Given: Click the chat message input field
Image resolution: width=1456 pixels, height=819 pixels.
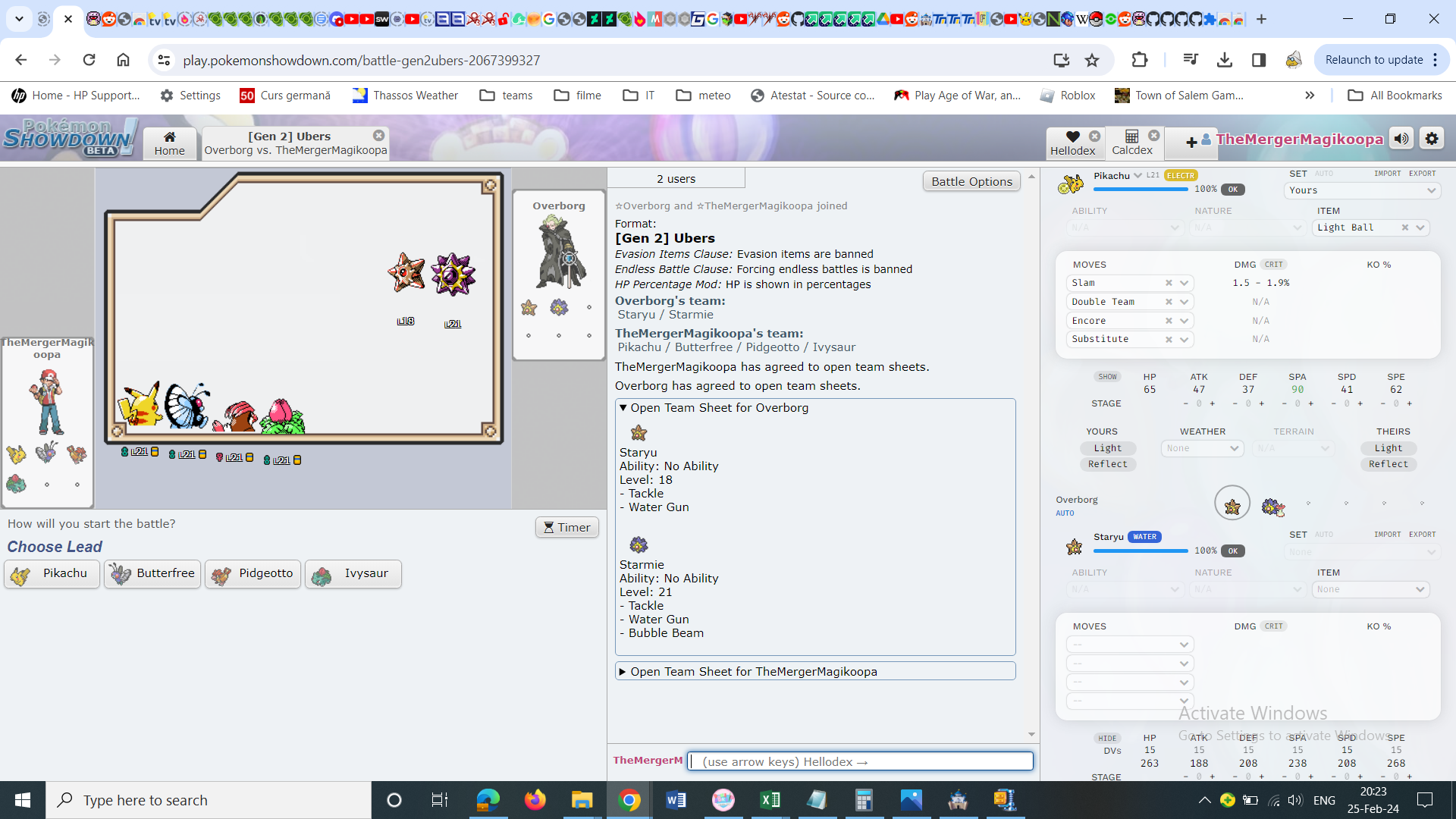Looking at the screenshot, I should (861, 761).
